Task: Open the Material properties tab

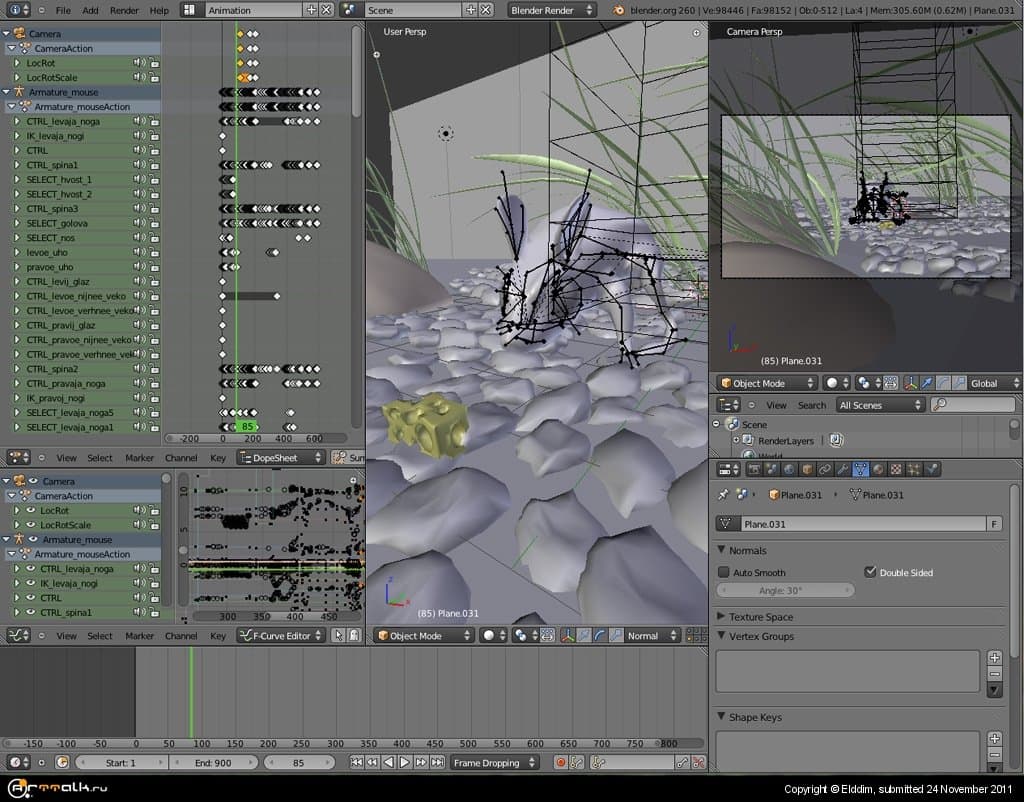Action: tap(878, 469)
